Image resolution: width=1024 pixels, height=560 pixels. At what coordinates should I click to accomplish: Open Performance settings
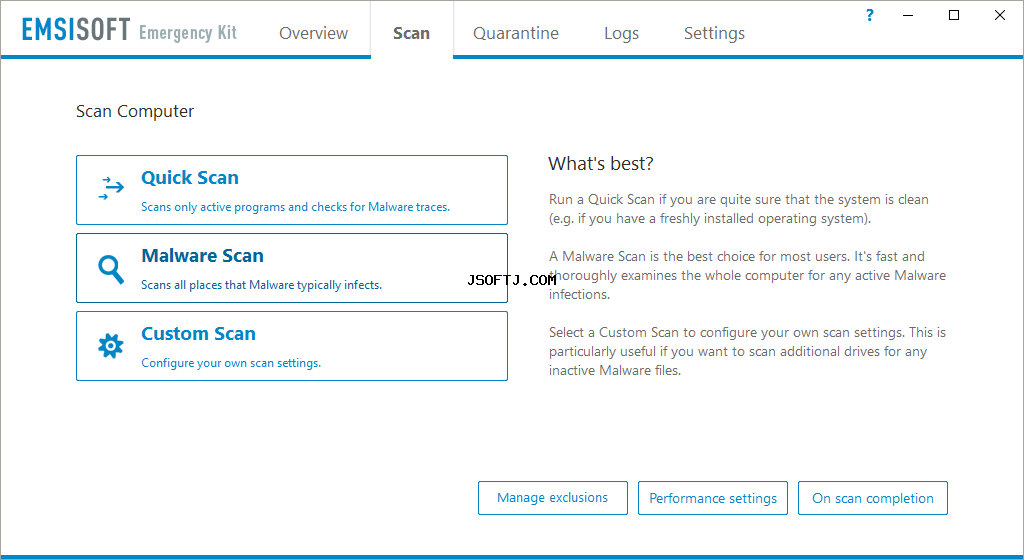712,498
